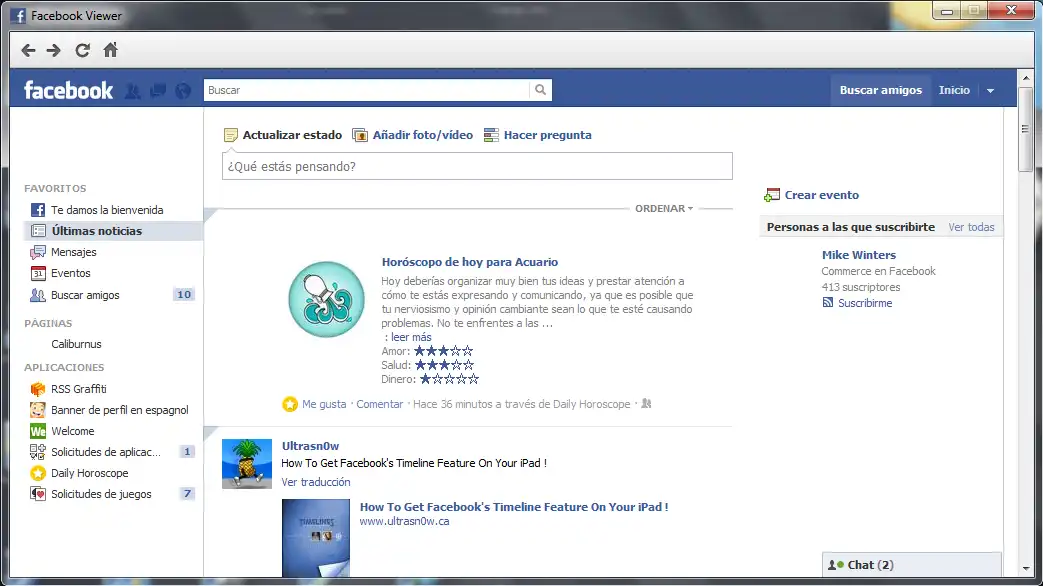Select Añadir foto/vídeo tab

tap(422, 135)
